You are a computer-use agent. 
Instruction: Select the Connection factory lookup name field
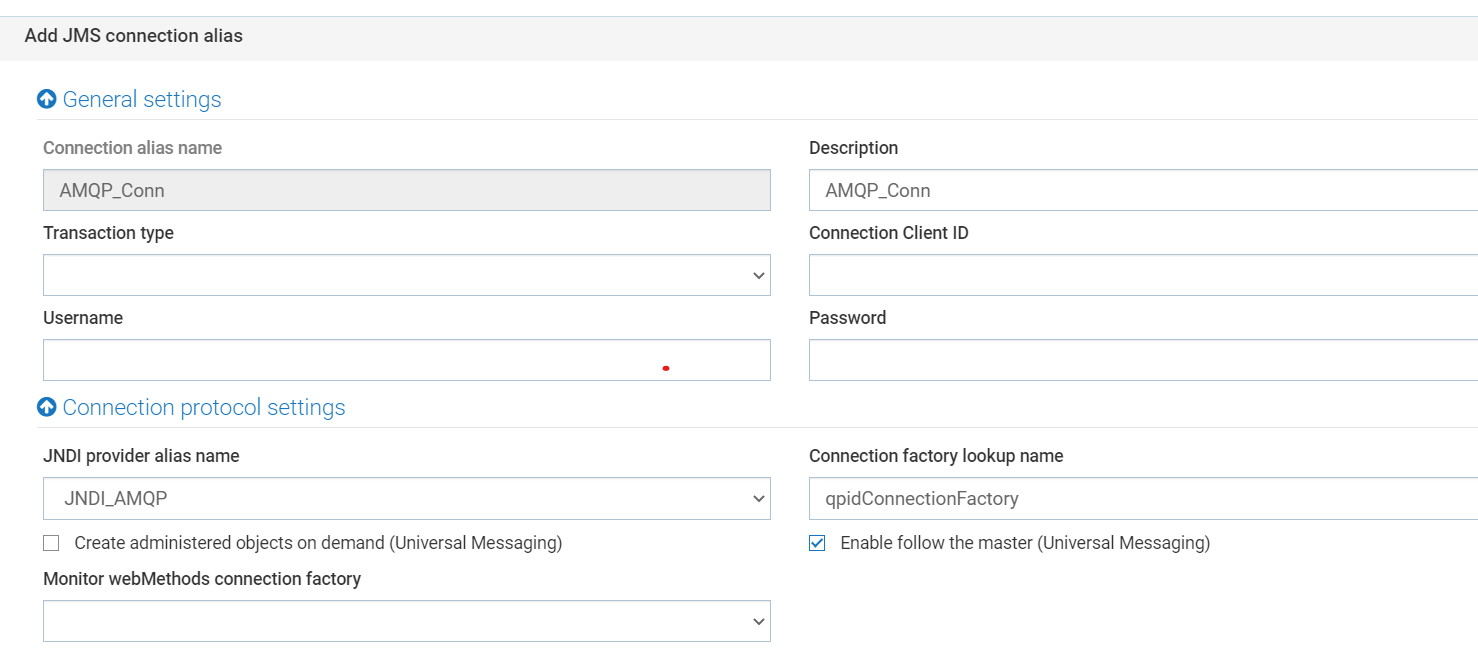click(x=1140, y=498)
